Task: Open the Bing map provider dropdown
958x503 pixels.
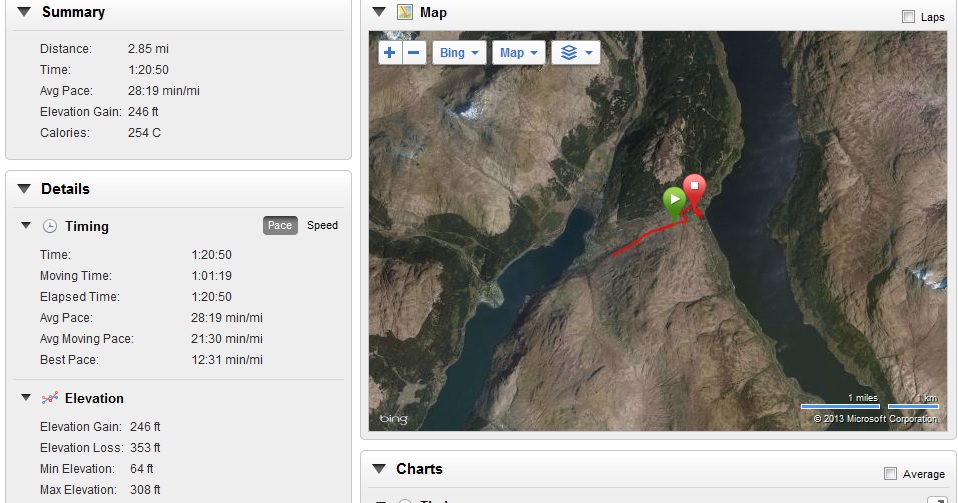Action: coord(460,53)
